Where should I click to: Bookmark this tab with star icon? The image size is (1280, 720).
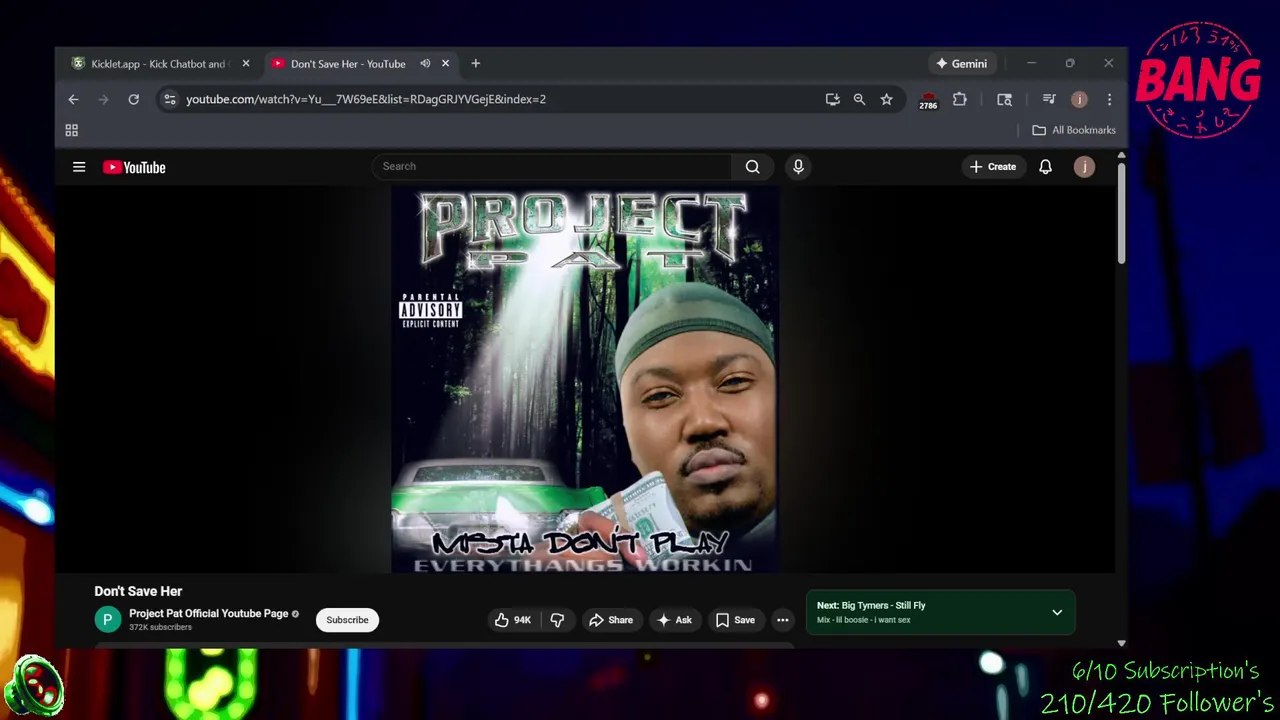(886, 99)
